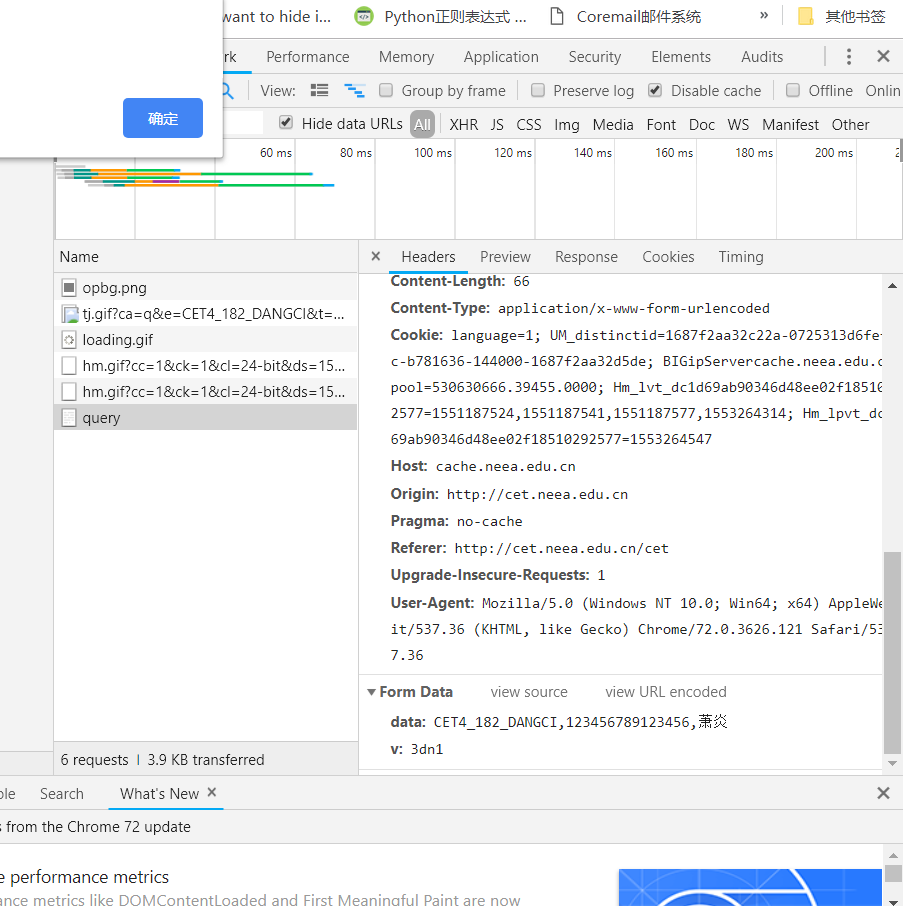Screen dimensions: 903x906
Task: Select the opbg.png request row
Action: pos(206,287)
